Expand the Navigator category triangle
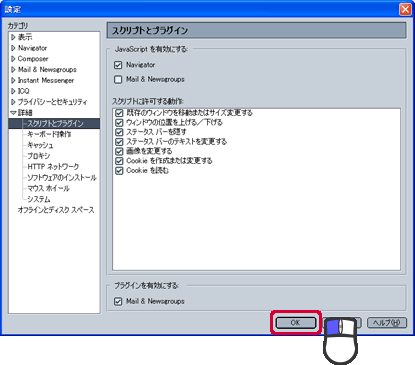 (x=13, y=48)
